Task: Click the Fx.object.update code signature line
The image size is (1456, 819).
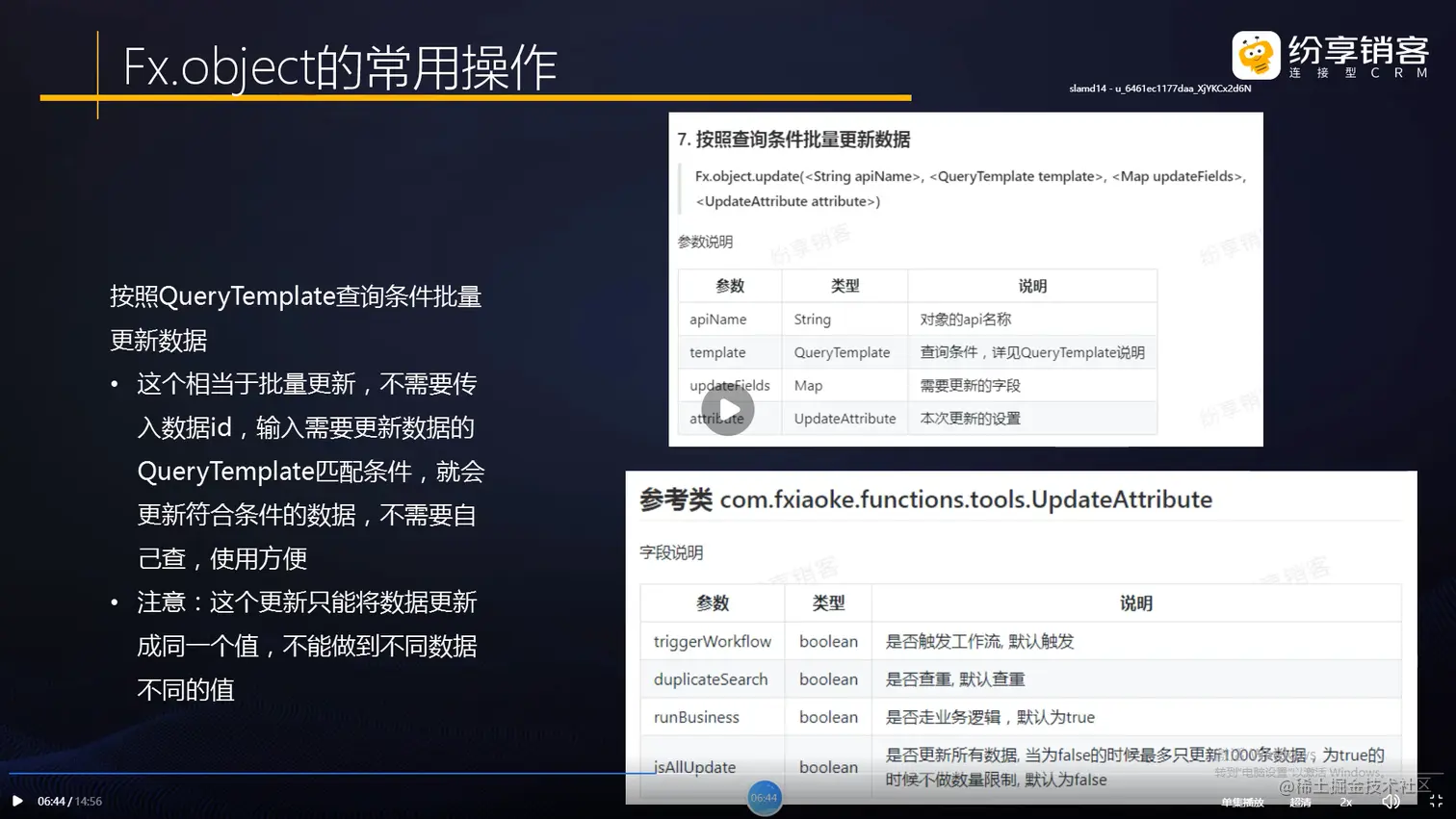Action: (971, 189)
